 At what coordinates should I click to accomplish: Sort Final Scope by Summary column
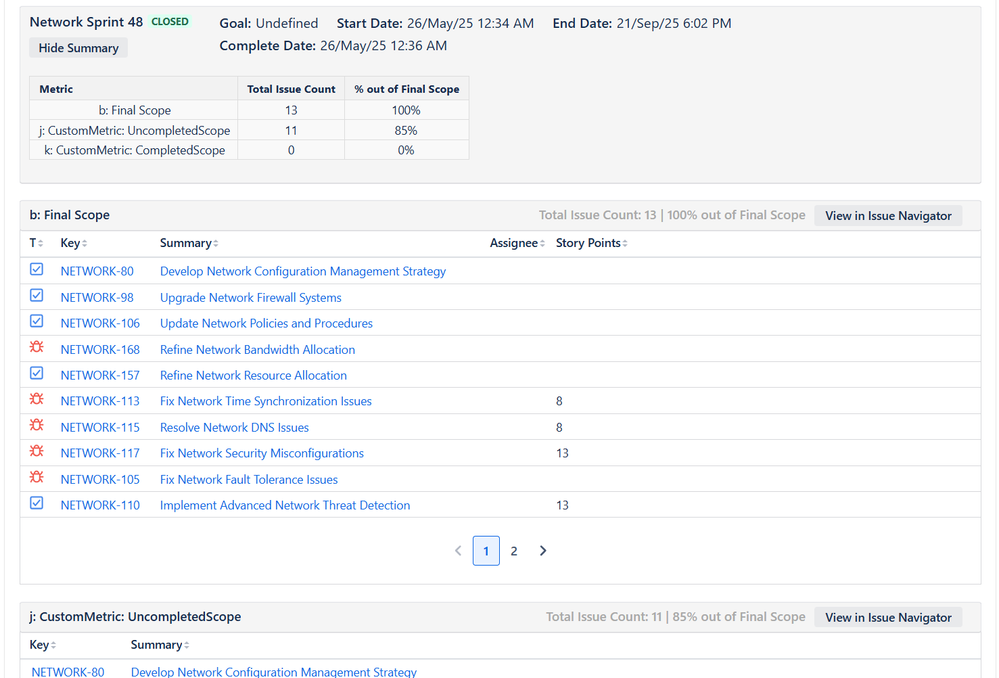click(189, 243)
